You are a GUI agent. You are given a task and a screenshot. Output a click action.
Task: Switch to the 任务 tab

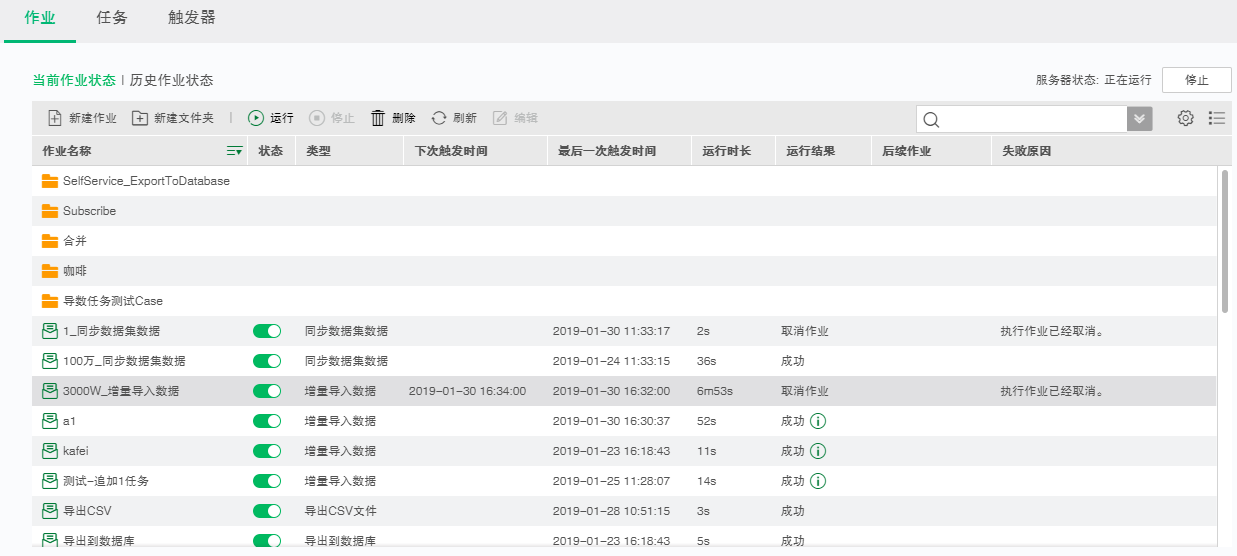click(x=112, y=18)
